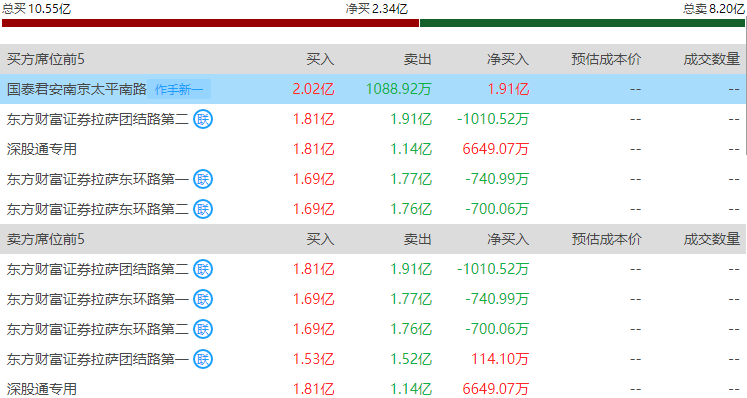Click 联 icon beside 拉萨团结路第二 in buyer list
This screenshot has height=398, width=747.
tap(203, 119)
